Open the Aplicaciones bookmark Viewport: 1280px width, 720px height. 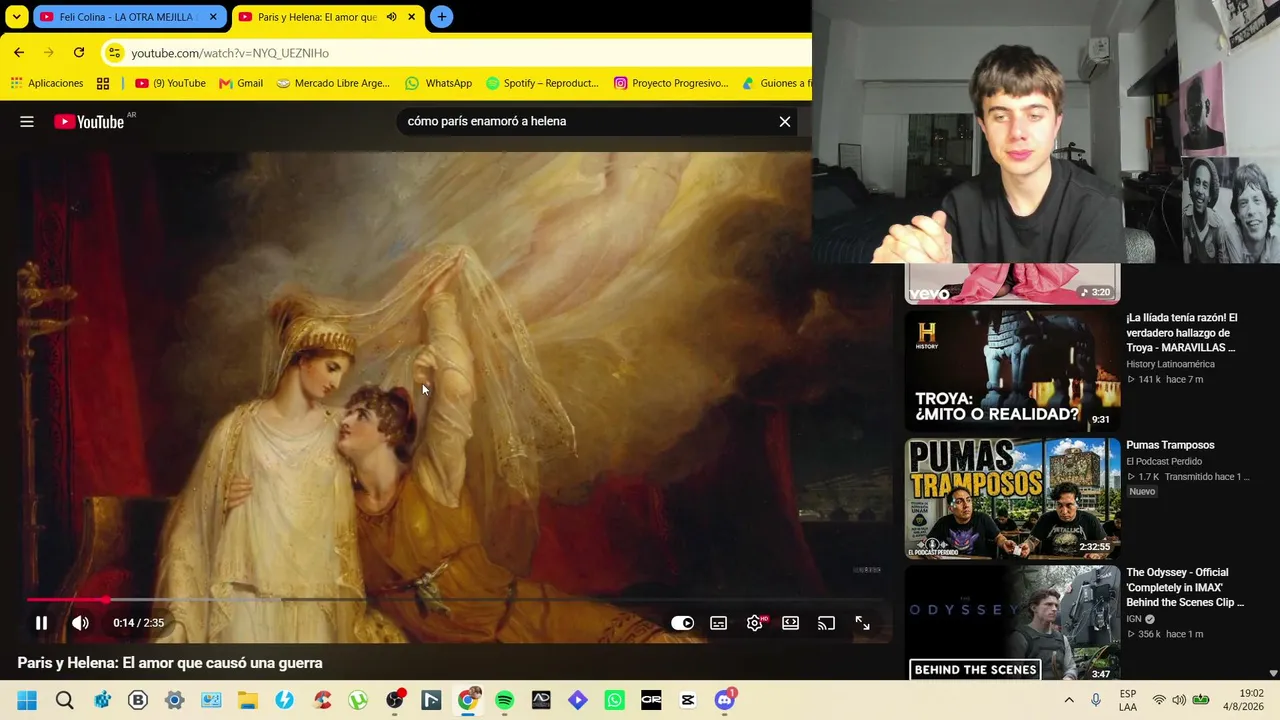click(x=47, y=83)
